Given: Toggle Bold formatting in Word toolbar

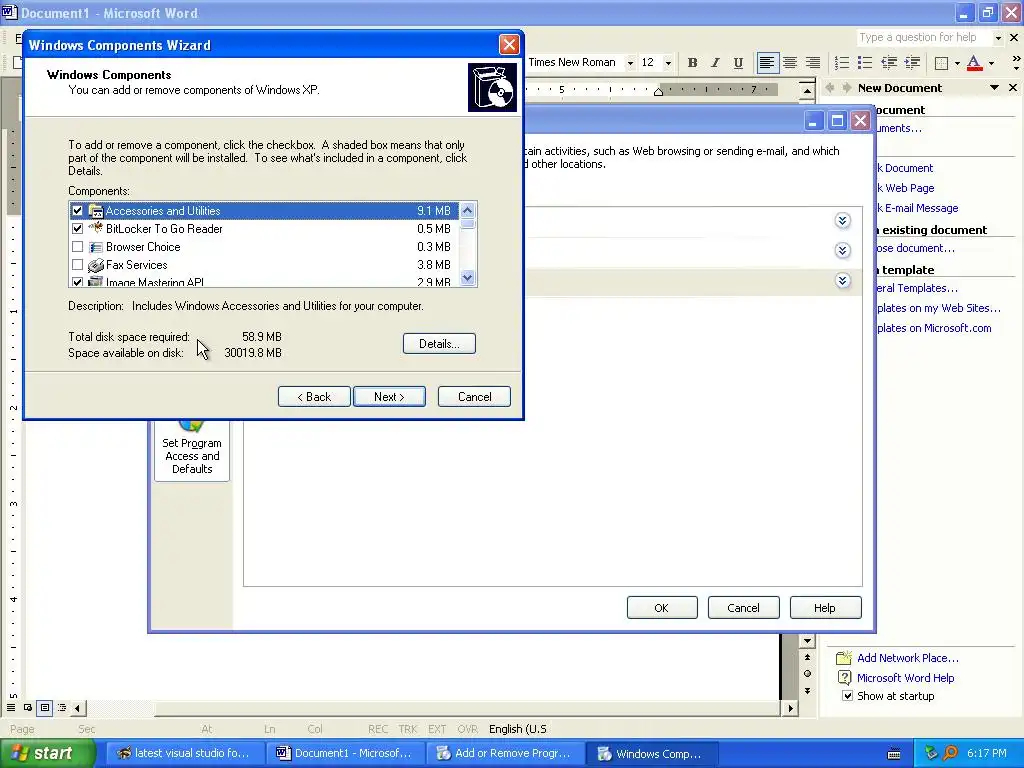Looking at the screenshot, I should point(692,63).
